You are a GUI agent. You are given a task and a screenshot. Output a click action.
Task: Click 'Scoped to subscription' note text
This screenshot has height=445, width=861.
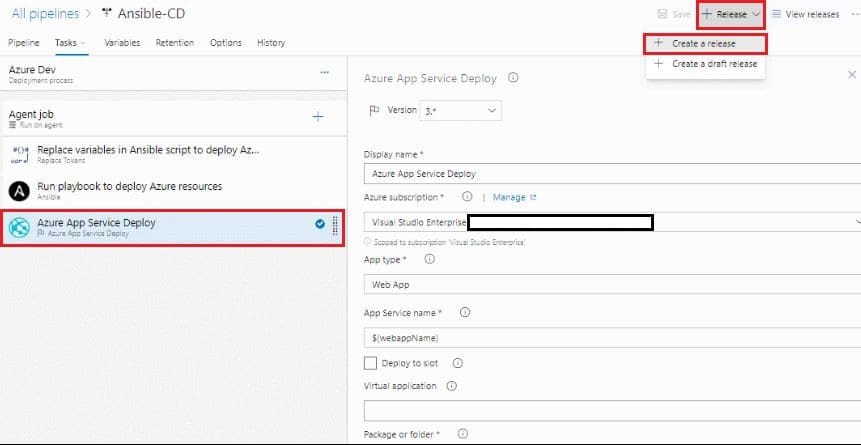[x=449, y=242]
